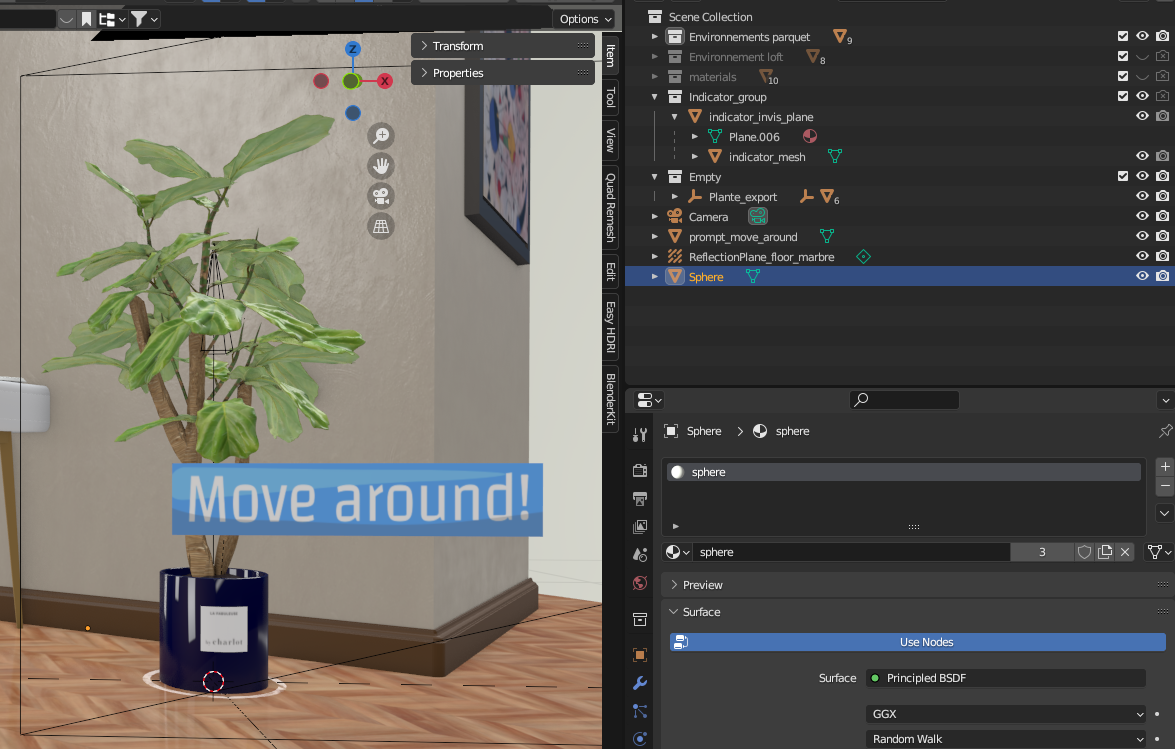Uncheck Environnements parquet collection checkbox
Image resolution: width=1175 pixels, height=749 pixels.
point(1123,36)
